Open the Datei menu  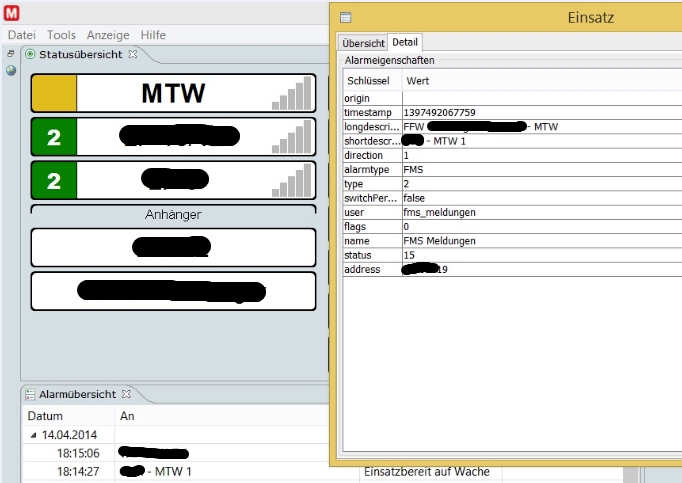21,34
